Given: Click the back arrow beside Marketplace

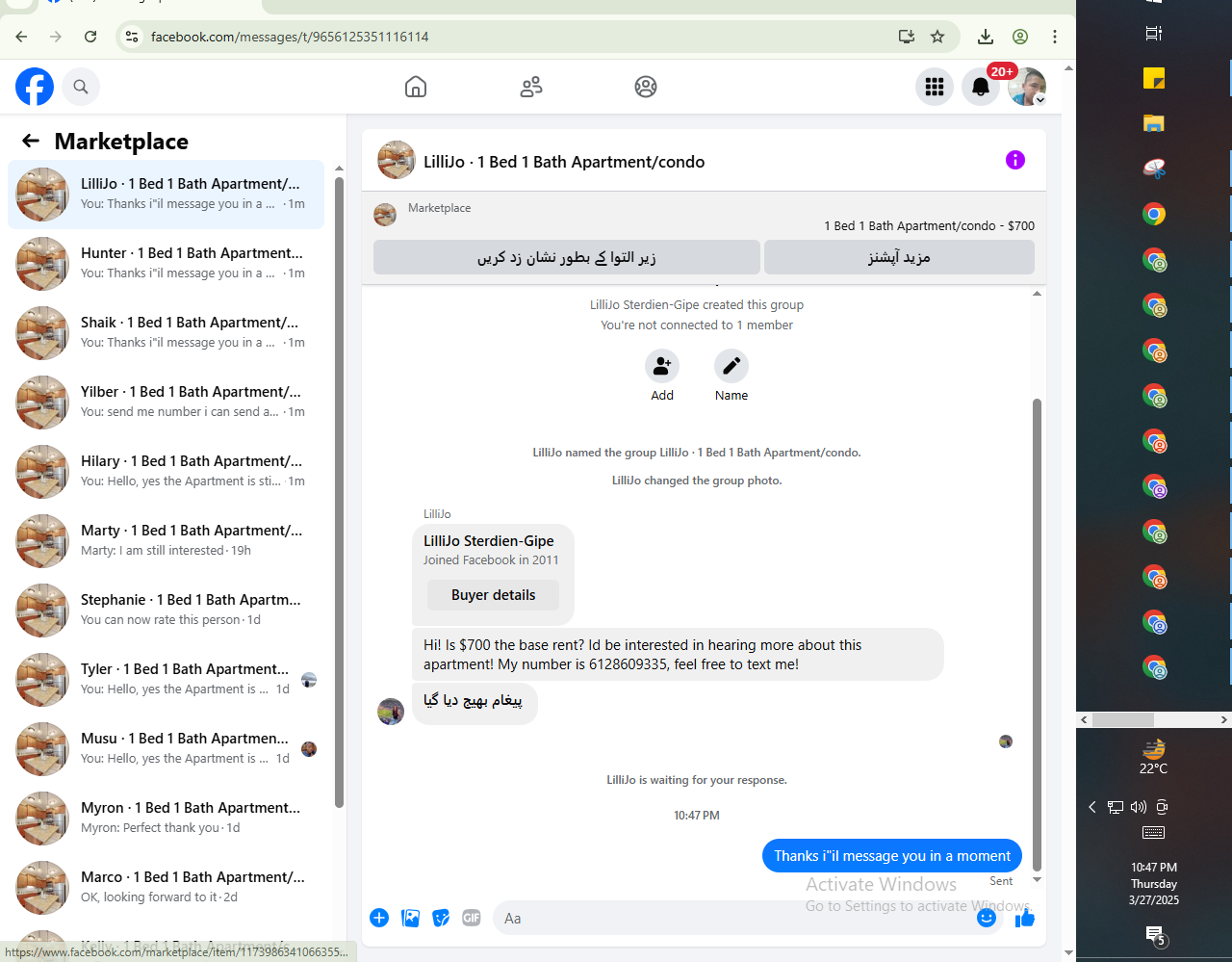Looking at the screenshot, I should tap(31, 142).
